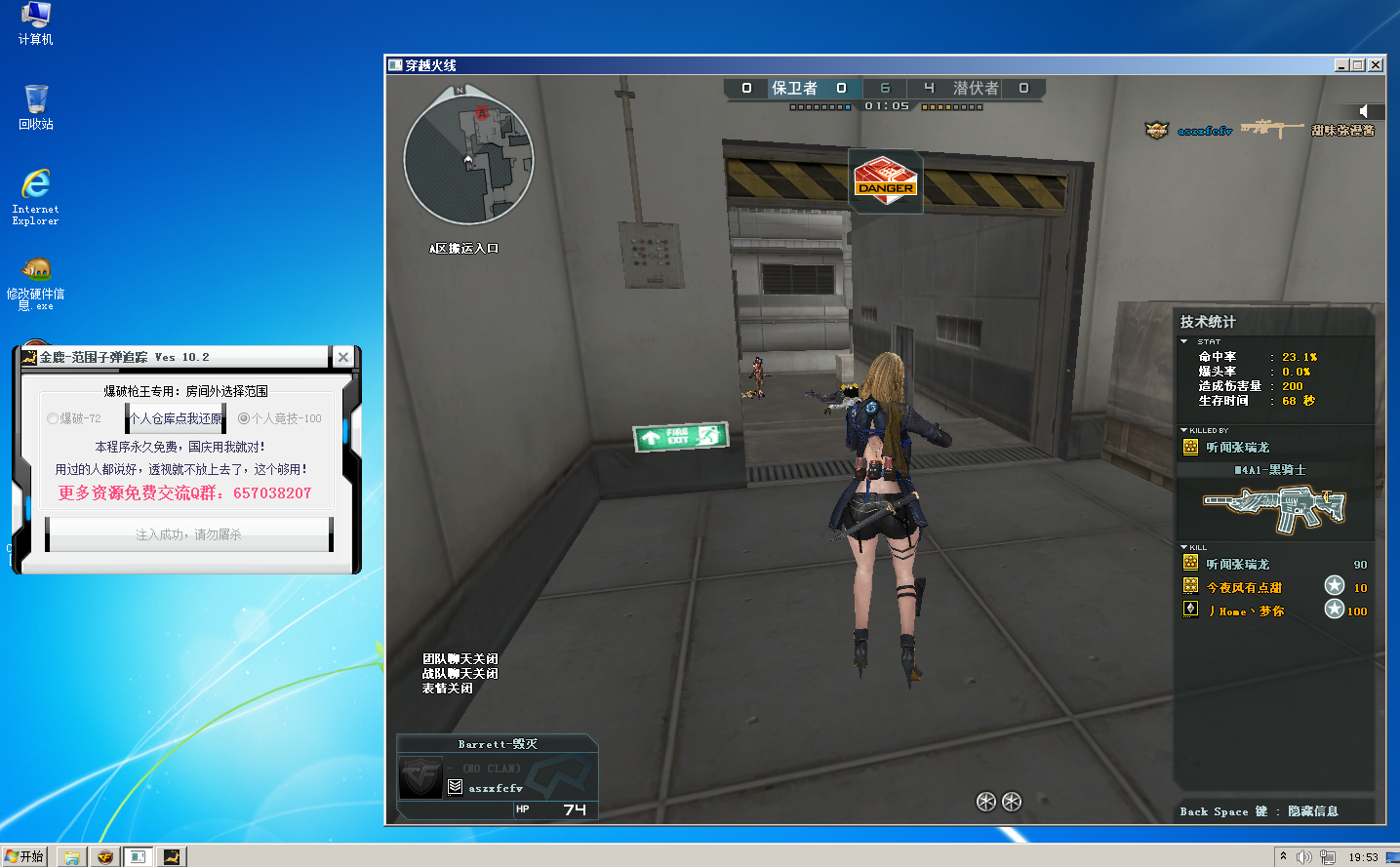Select the CF clan shield emblem in the player panel
1400x867 pixels.
point(420,777)
